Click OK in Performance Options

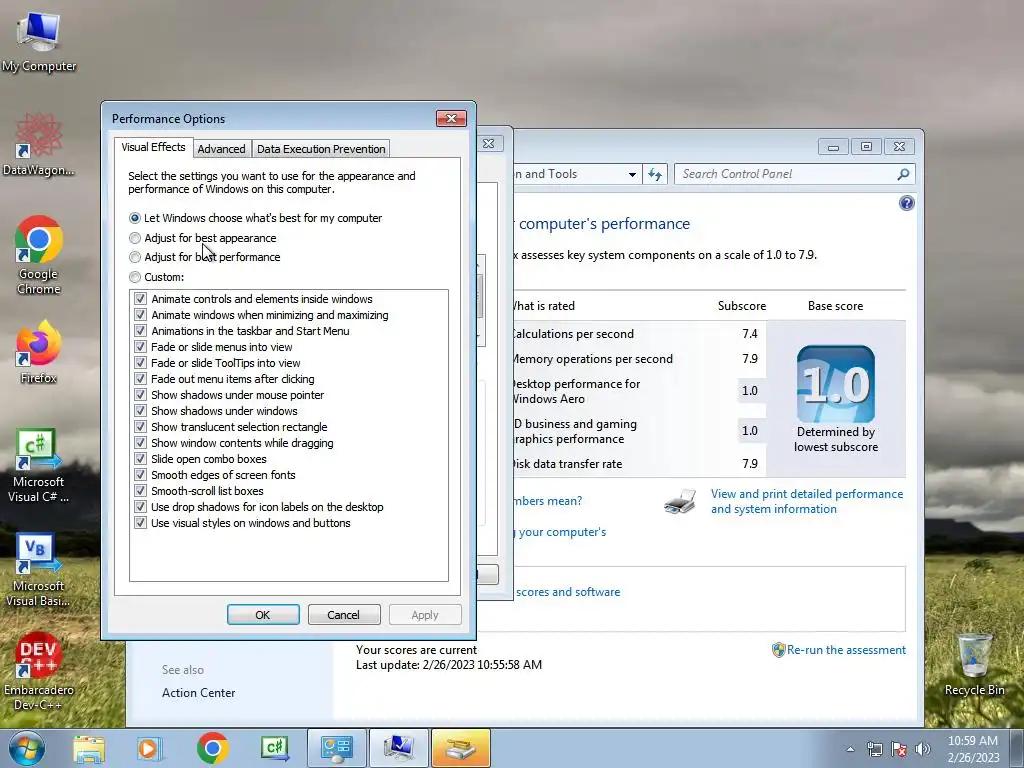pos(263,615)
